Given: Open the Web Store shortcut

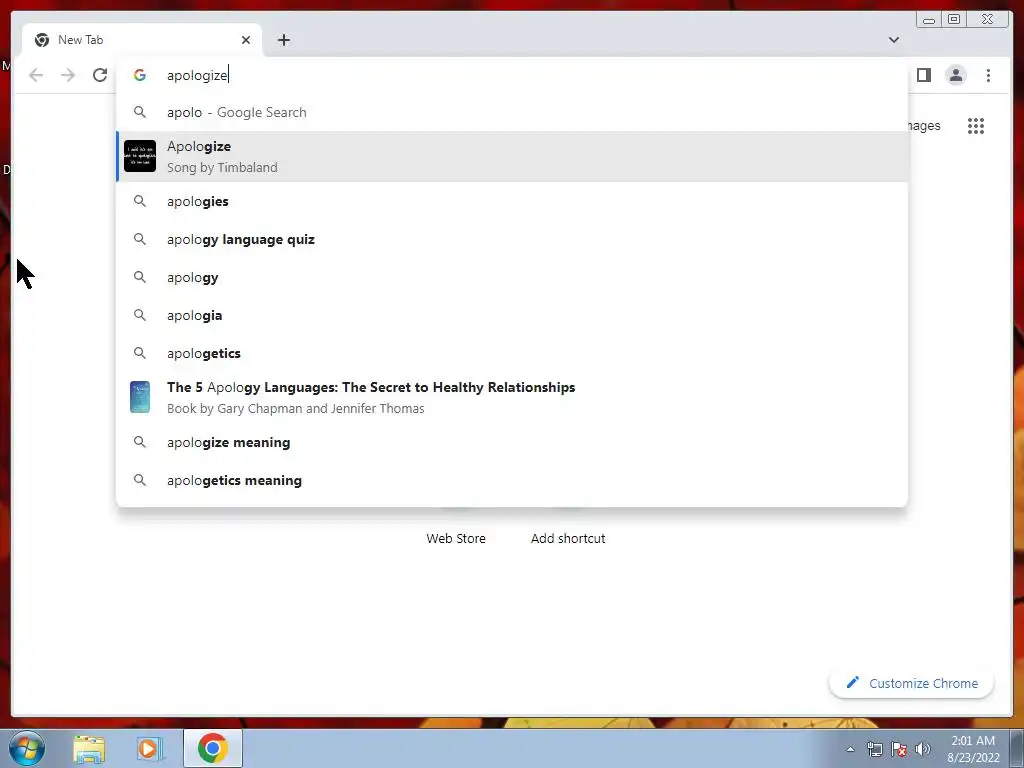Looking at the screenshot, I should (456, 538).
